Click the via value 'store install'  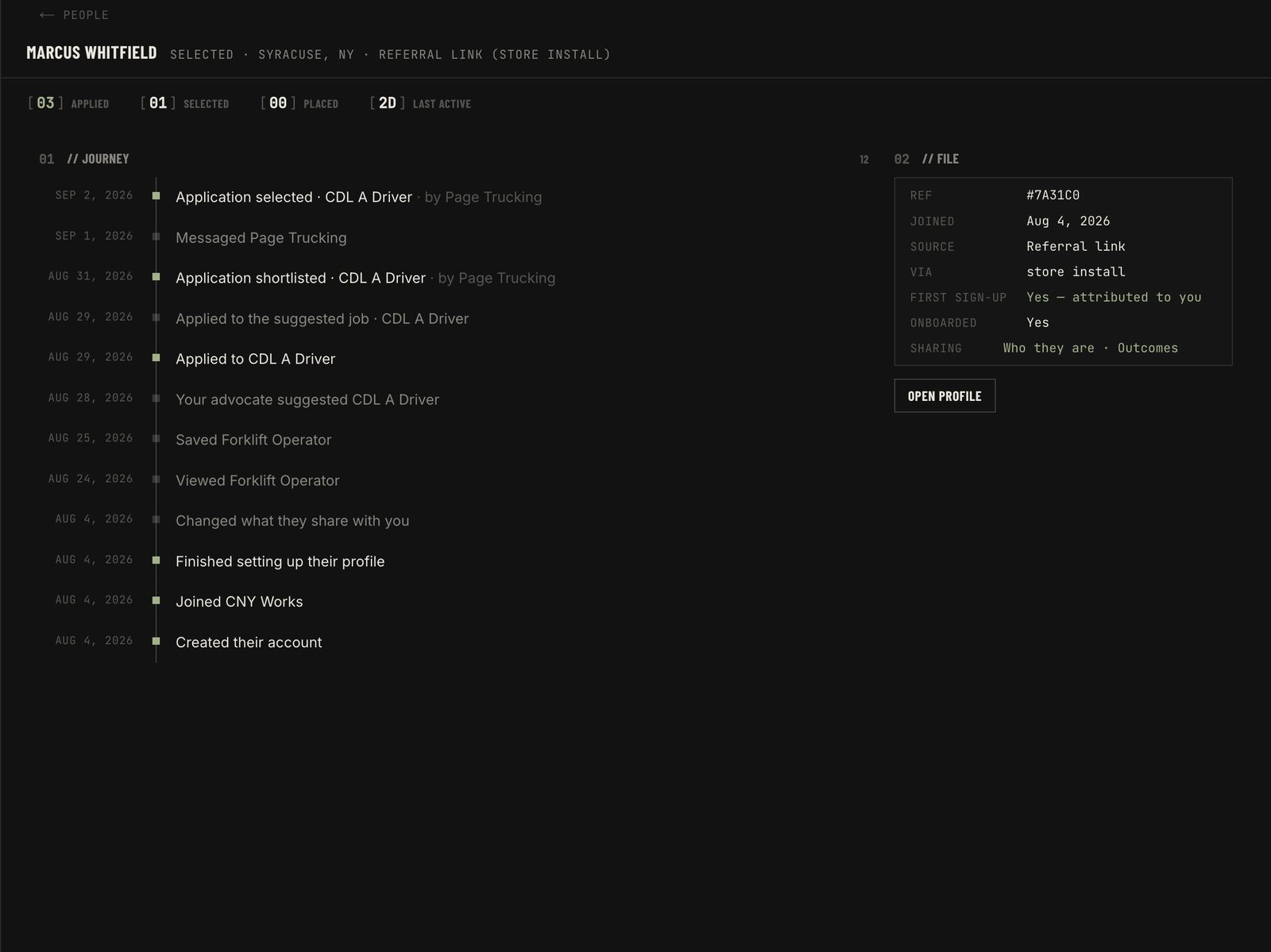tap(1076, 272)
